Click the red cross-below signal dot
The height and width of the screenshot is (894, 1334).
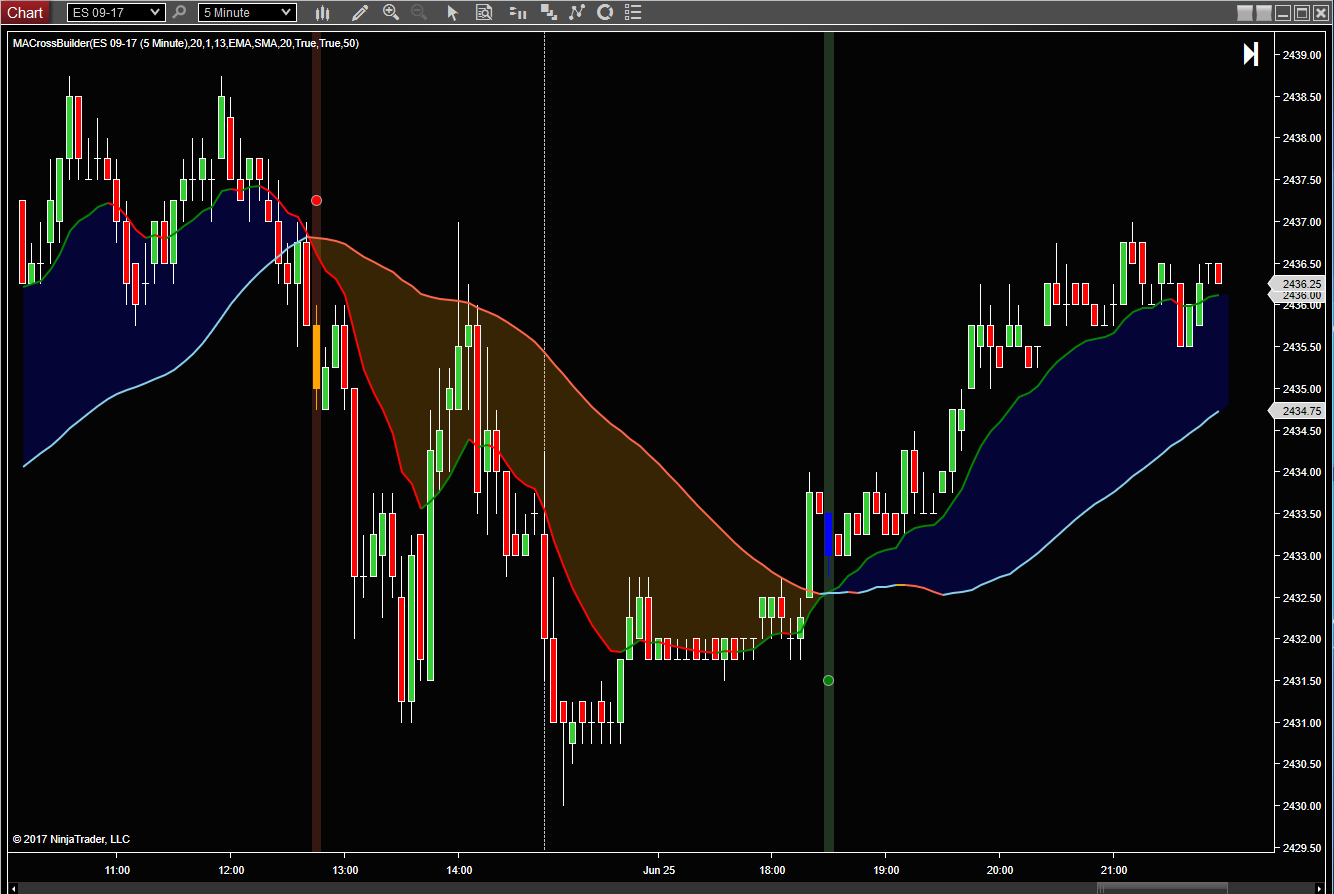point(316,200)
